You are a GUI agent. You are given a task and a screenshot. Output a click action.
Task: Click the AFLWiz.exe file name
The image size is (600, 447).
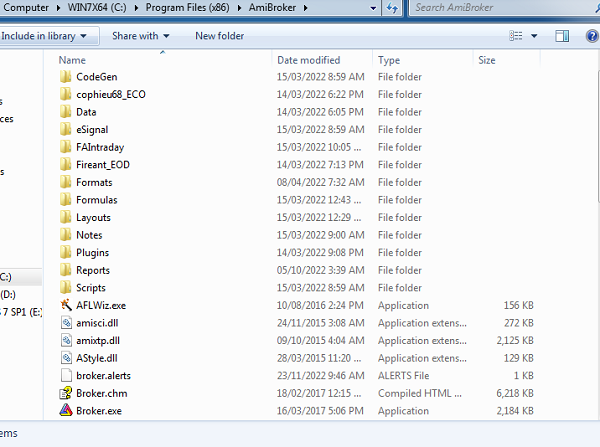click(x=101, y=305)
